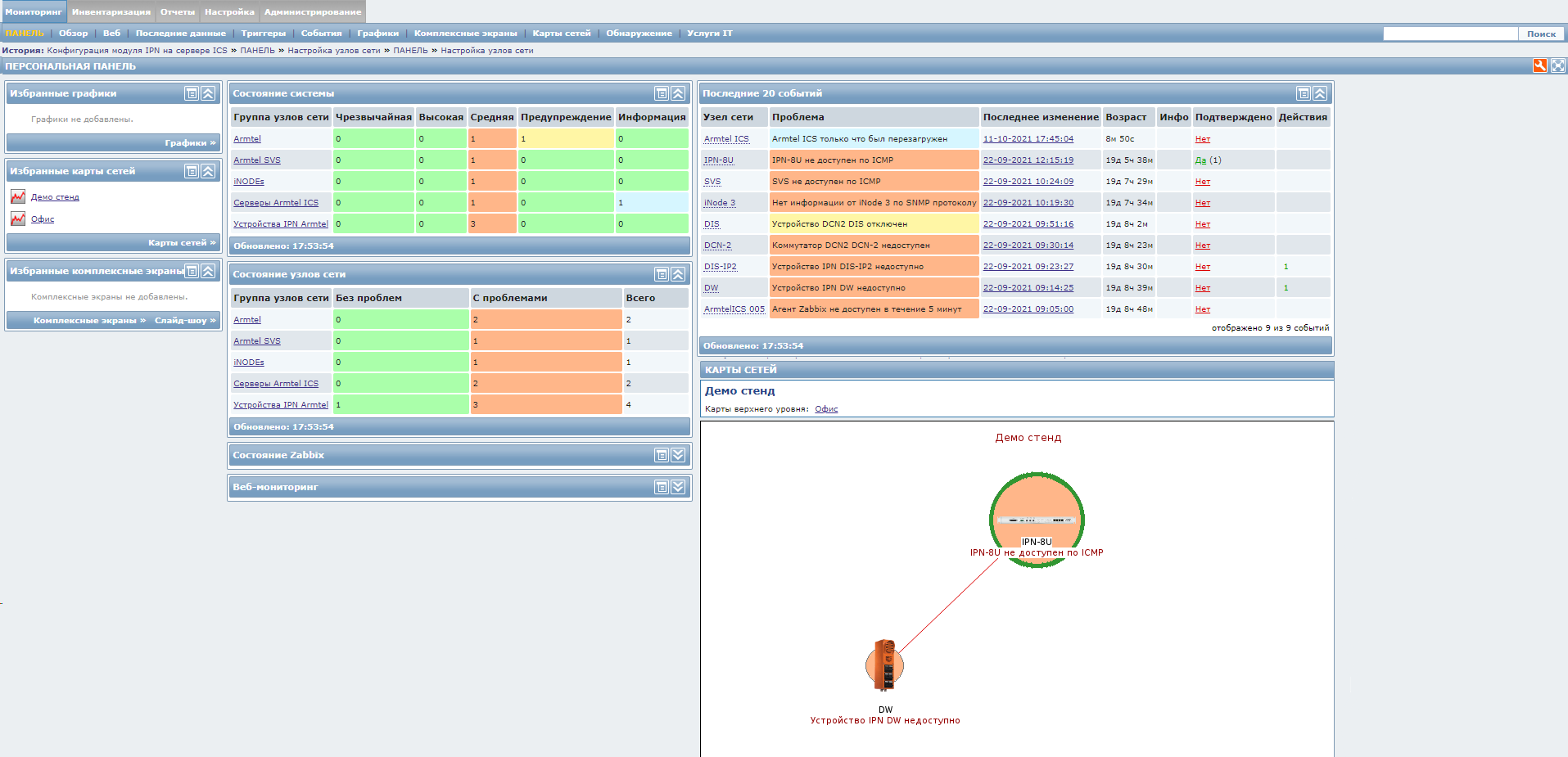Viewport: 1568px width, 757px height.
Task: Click 'Агент Zabbix не доступен в течение 5 минут'
Action: (874, 309)
